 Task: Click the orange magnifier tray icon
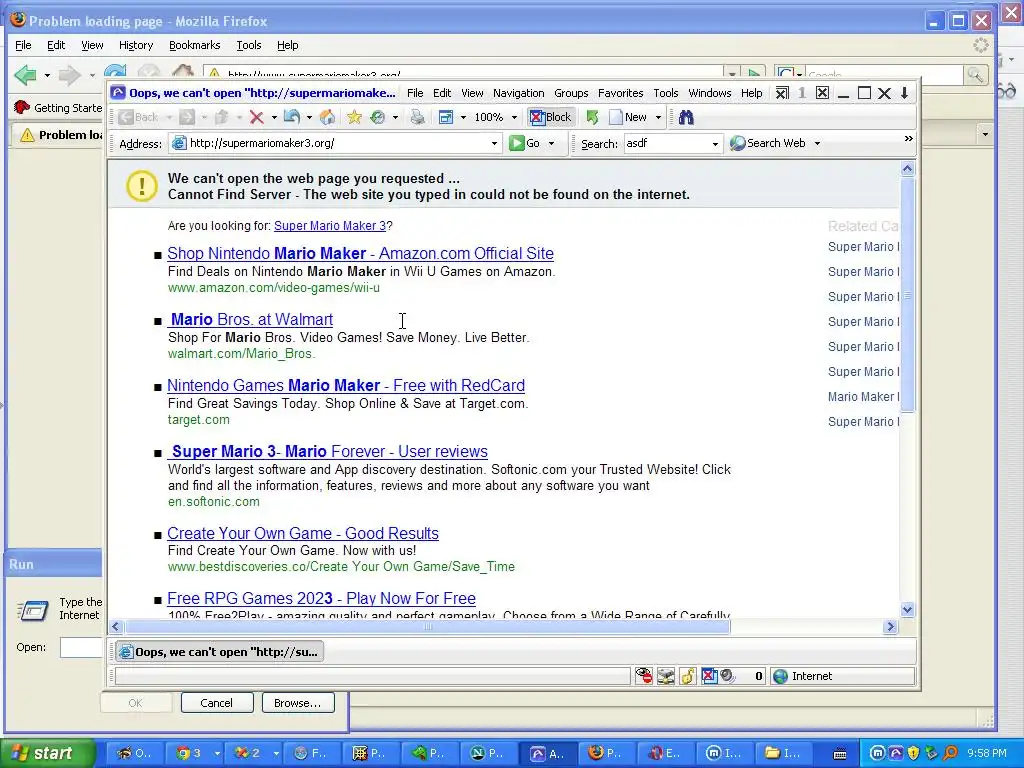coord(950,754)
